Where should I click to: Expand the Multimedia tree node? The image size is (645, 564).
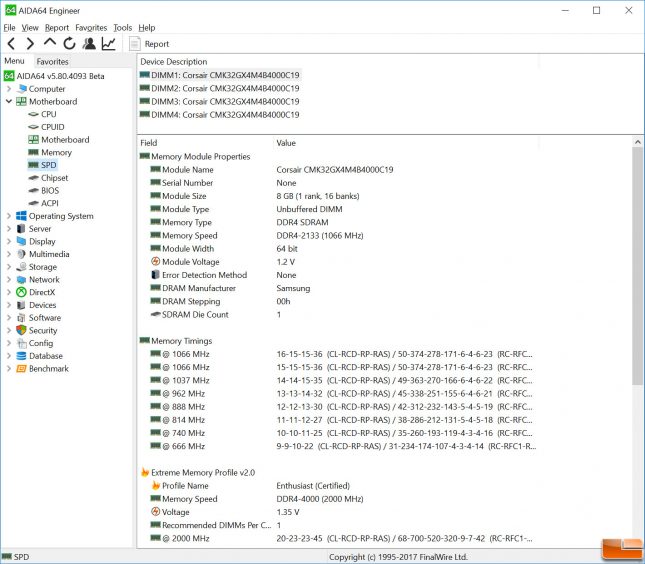coord(9,254)
